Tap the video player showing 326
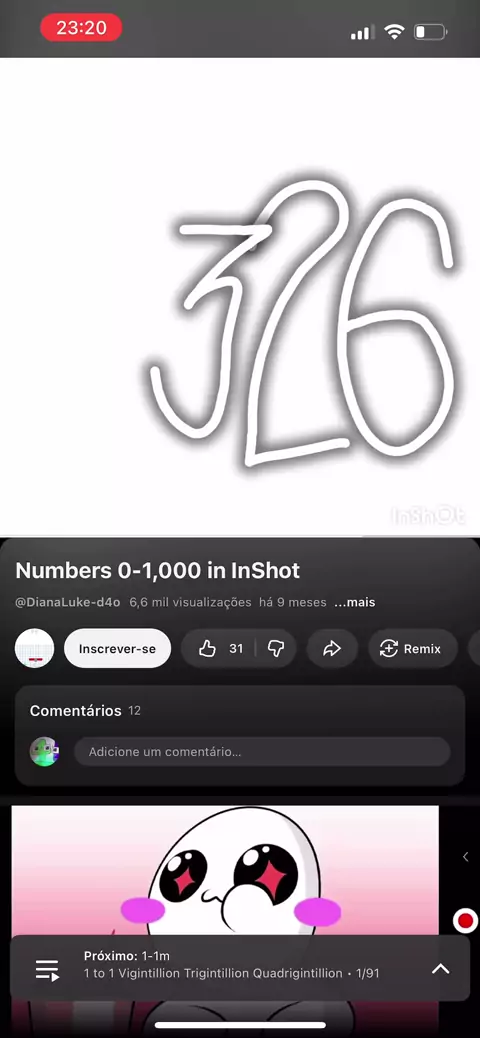 (x=240, y=297)
